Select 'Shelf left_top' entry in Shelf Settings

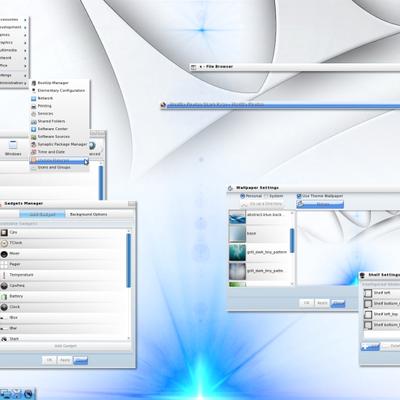(381, 314)
